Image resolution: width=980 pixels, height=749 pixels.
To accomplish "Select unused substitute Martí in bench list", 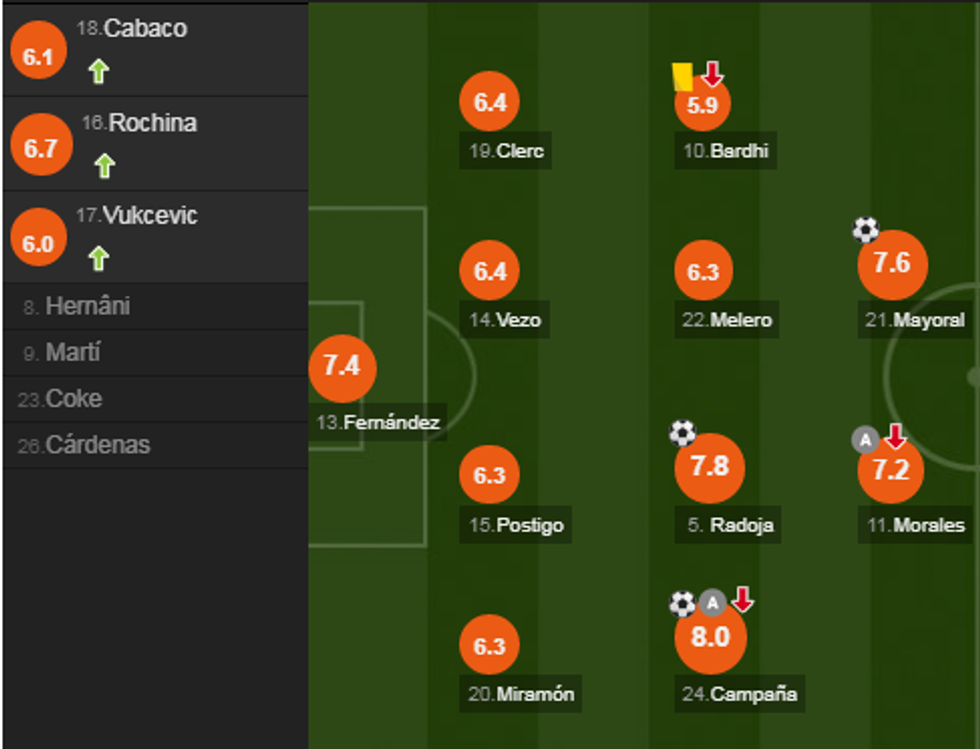I will (x=73, y=353).
